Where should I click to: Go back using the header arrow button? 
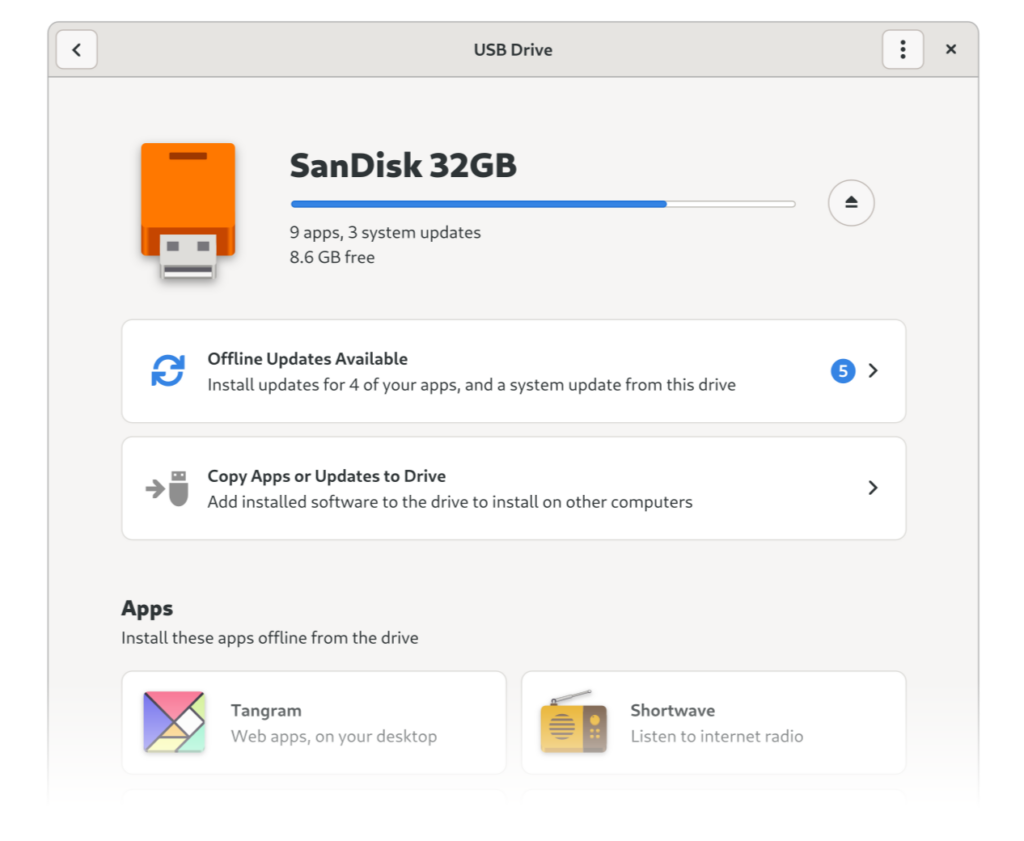click(76, 50)
